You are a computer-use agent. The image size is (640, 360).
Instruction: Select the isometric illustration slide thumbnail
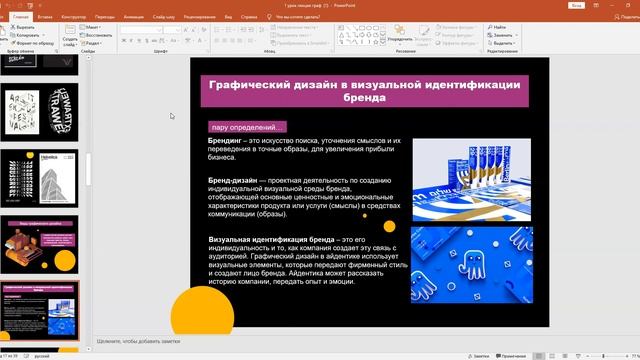pos(39,244)
